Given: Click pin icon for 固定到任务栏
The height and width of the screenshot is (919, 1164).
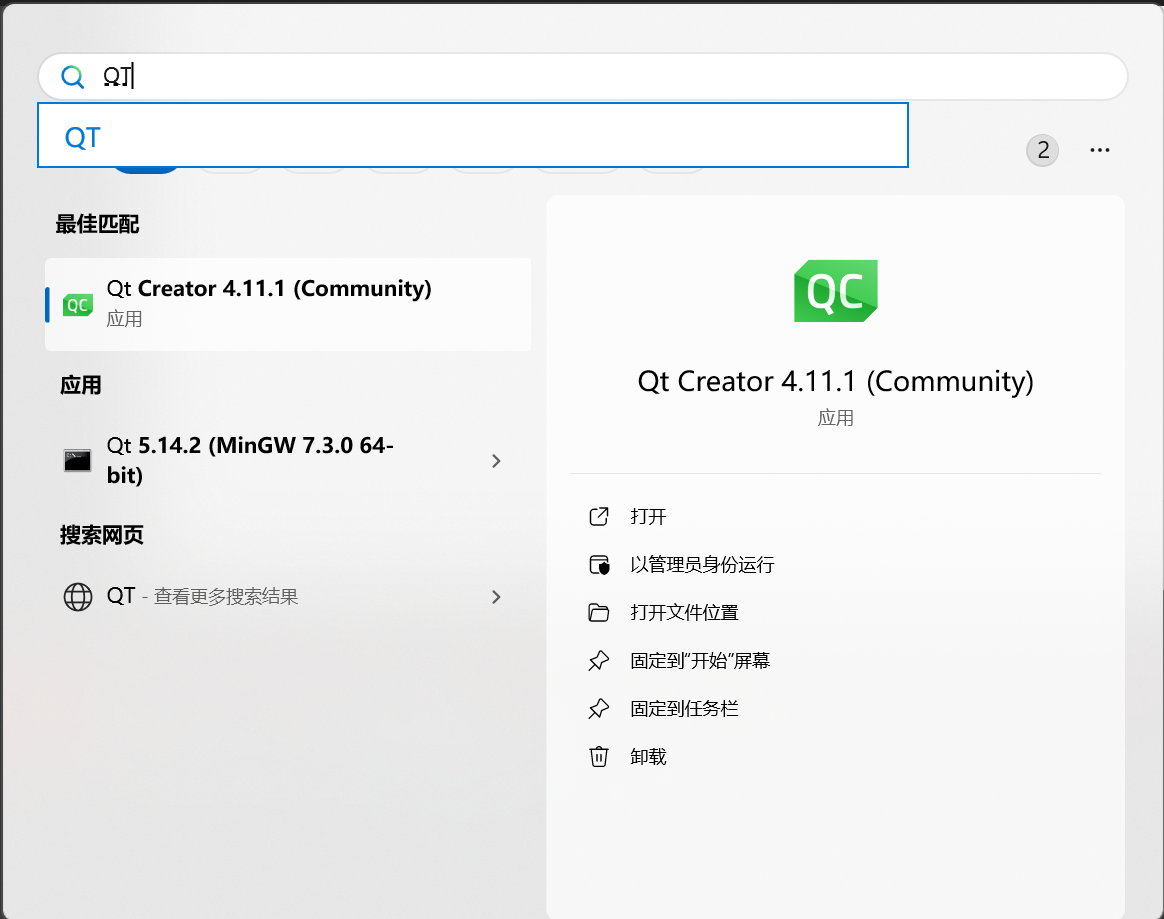Looking at the screenshot, I should pyautogui.click(x=598, y=709).
